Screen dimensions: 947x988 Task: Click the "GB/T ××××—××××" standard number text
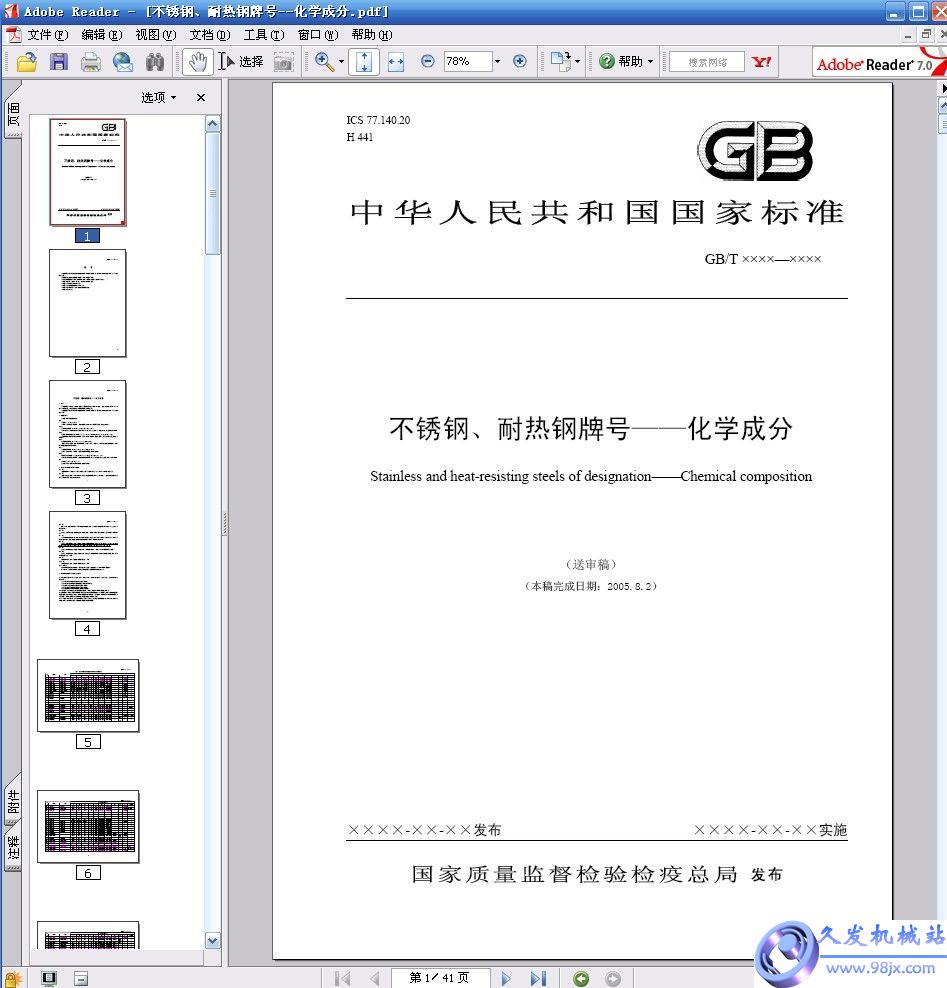pos(763,259)
